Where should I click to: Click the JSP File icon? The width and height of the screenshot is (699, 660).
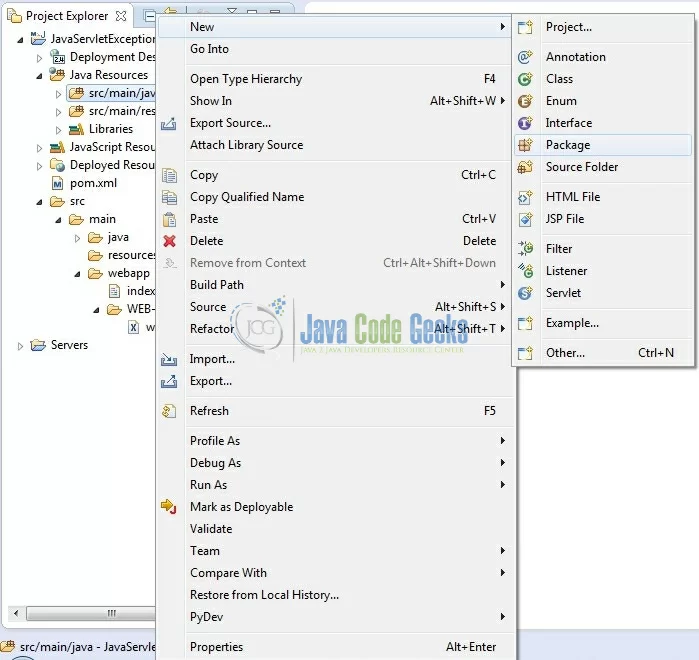tap(525, 219)
